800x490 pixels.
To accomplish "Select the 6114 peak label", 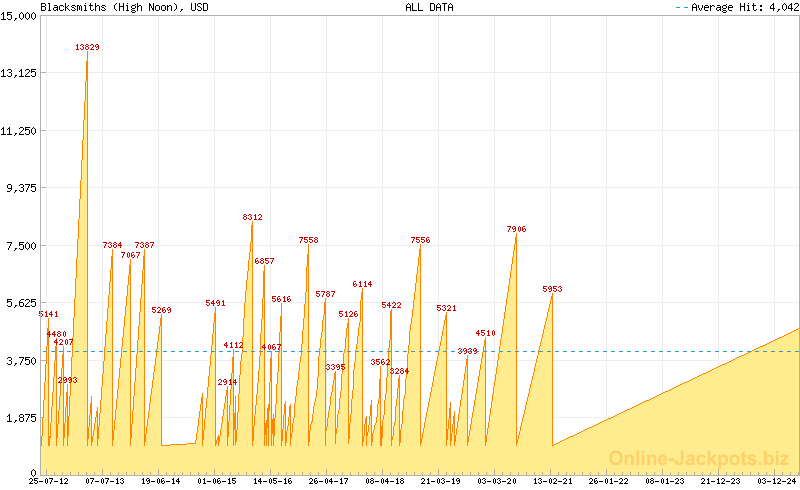I will (x=362, y=284).
